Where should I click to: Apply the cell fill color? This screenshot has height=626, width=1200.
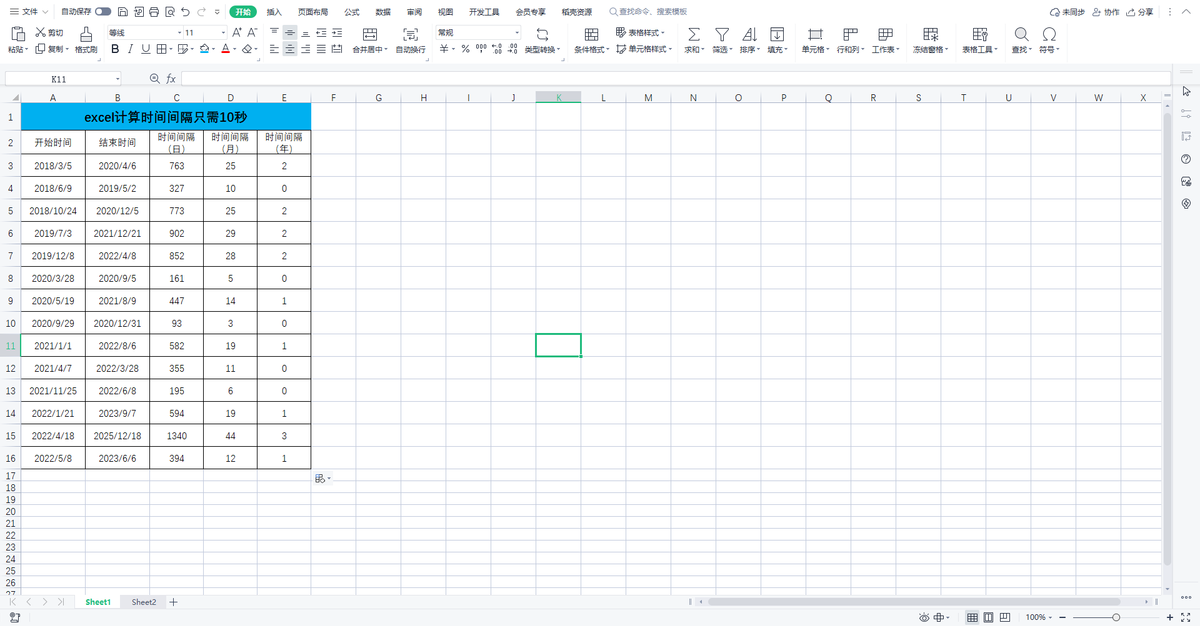point(203,48)
